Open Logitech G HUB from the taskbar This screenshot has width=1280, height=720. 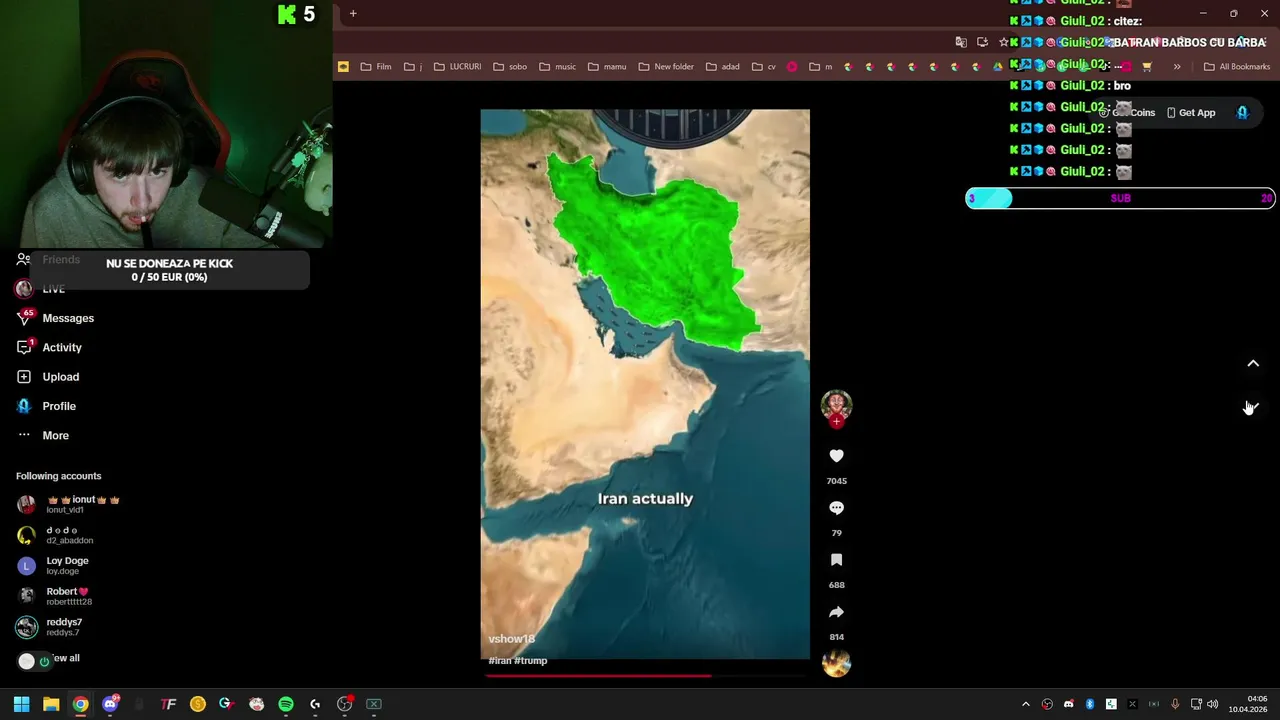coord(315,704)
